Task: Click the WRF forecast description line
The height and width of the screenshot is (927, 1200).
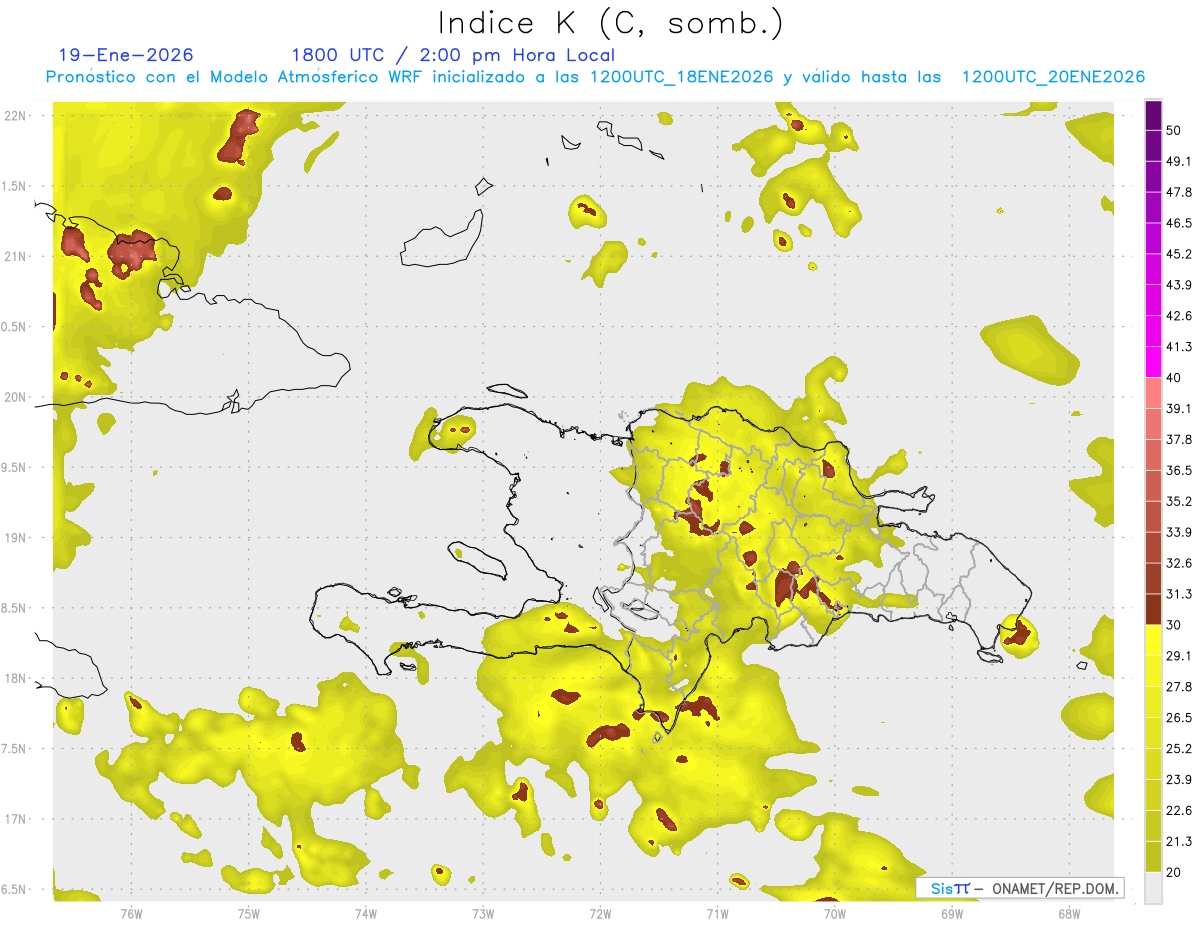Action: [595, 77]
